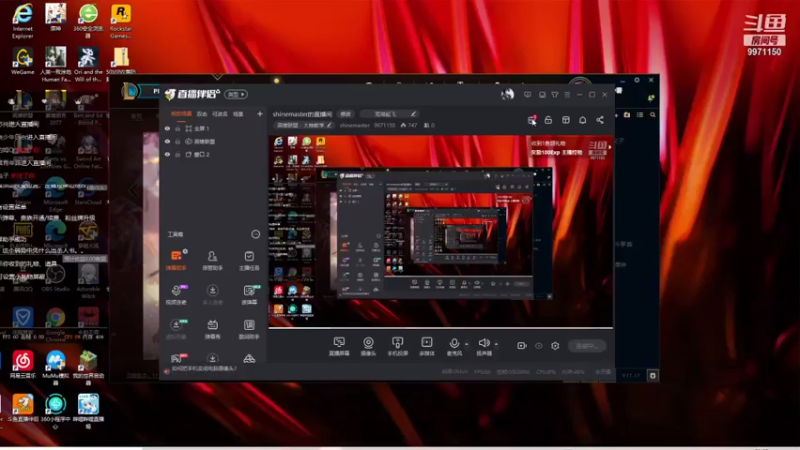Screen dimensions: 800x450
Task: Open the screen tool with green badge in toolbox
Action: click(249, 294)
